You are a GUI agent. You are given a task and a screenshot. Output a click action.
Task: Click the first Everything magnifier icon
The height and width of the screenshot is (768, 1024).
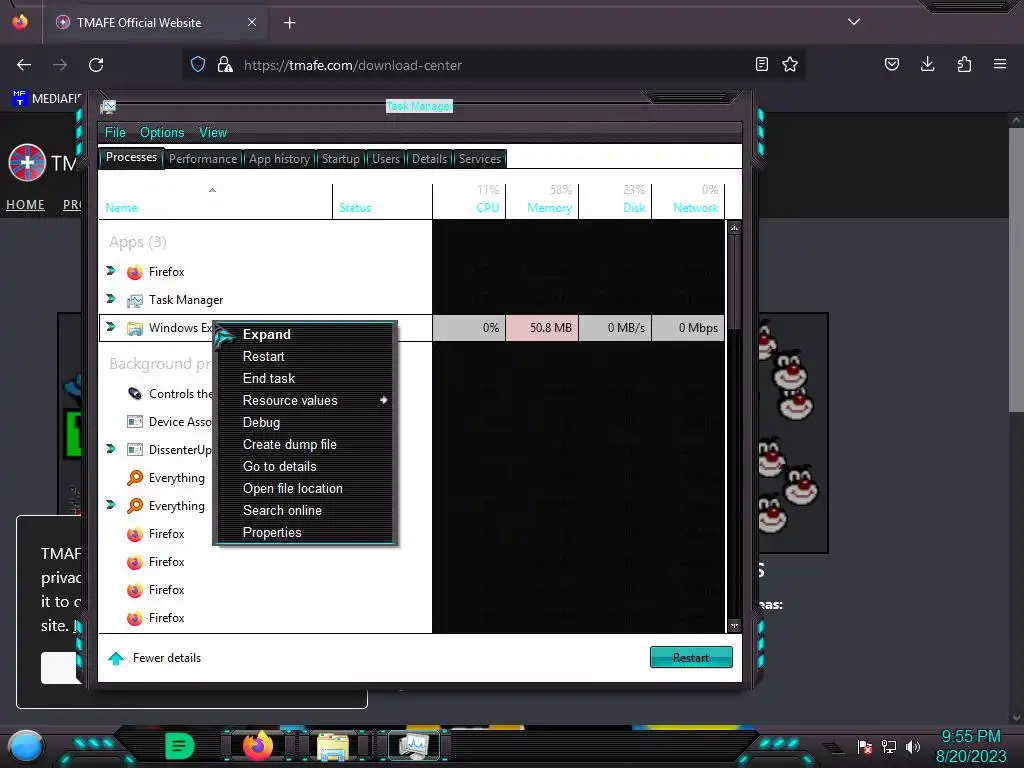click(135, 478)
